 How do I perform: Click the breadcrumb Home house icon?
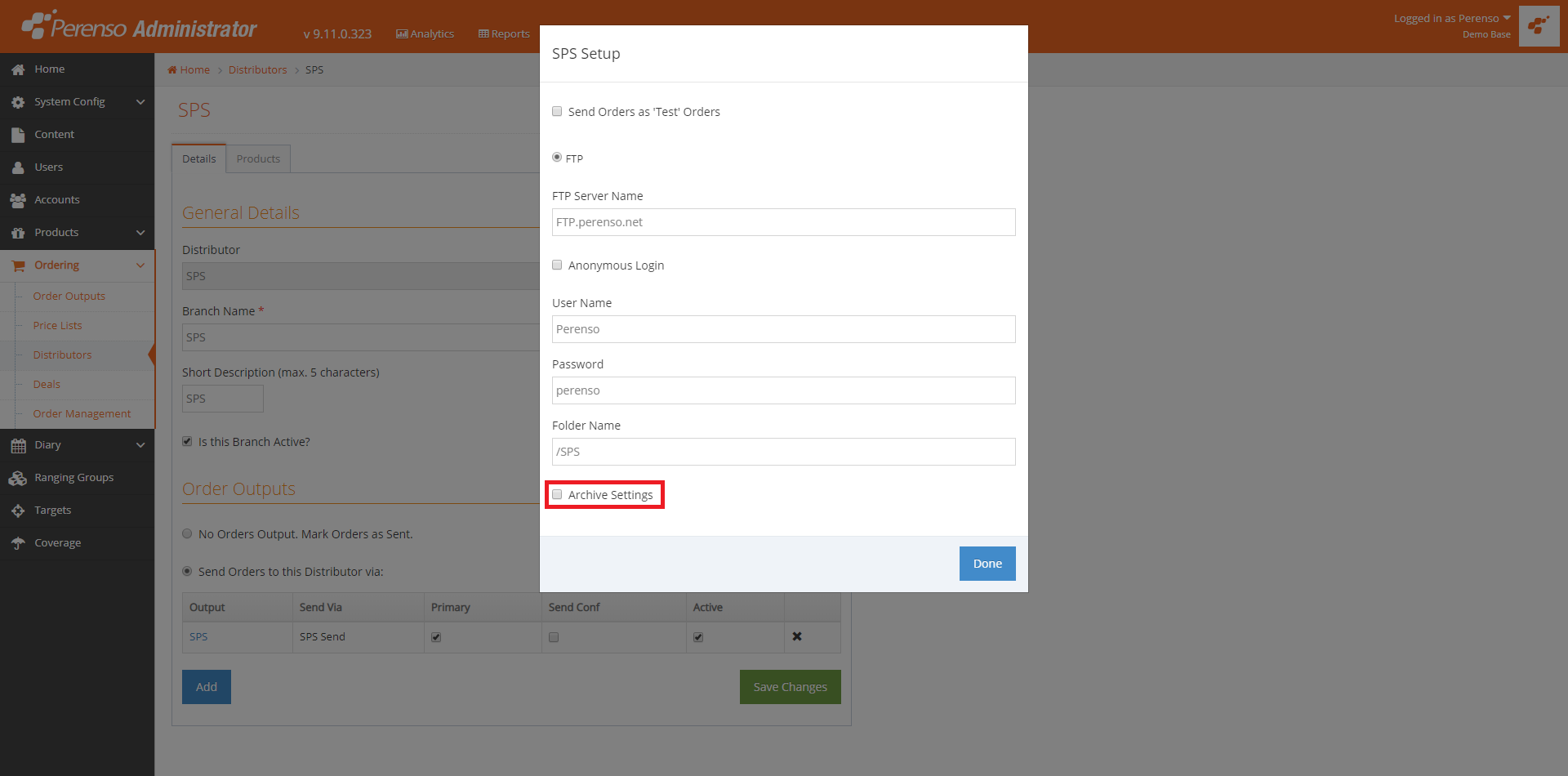[172, 69]
